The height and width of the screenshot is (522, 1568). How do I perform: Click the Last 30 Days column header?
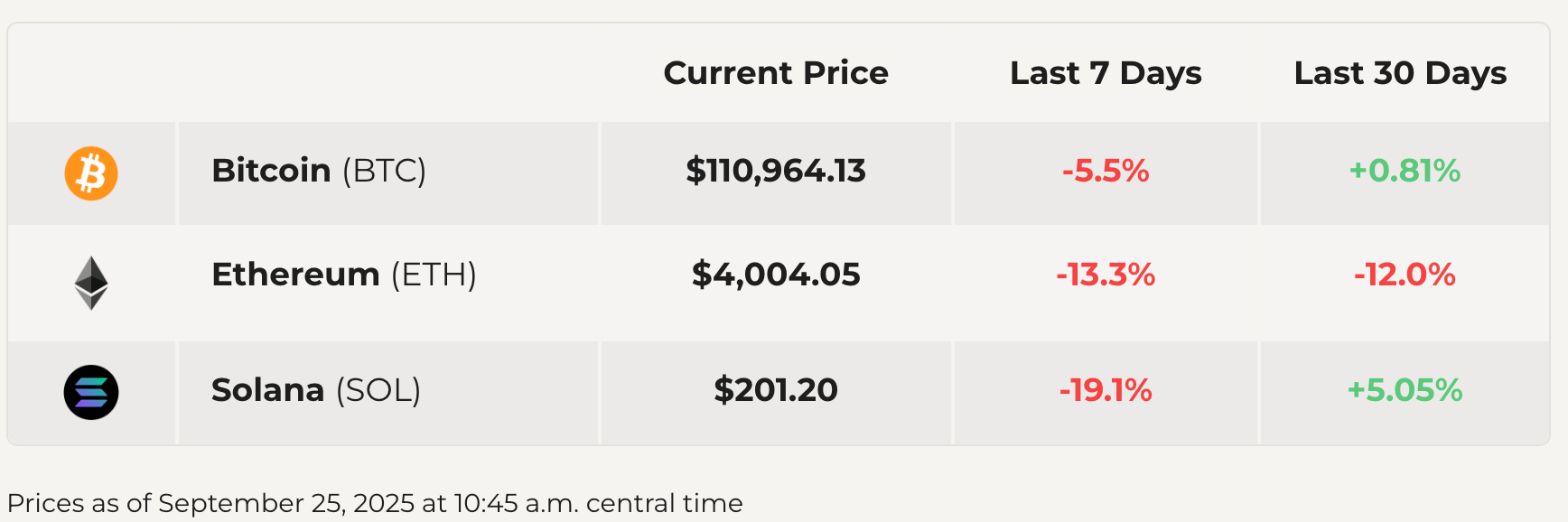click(x=1399, y=73)
